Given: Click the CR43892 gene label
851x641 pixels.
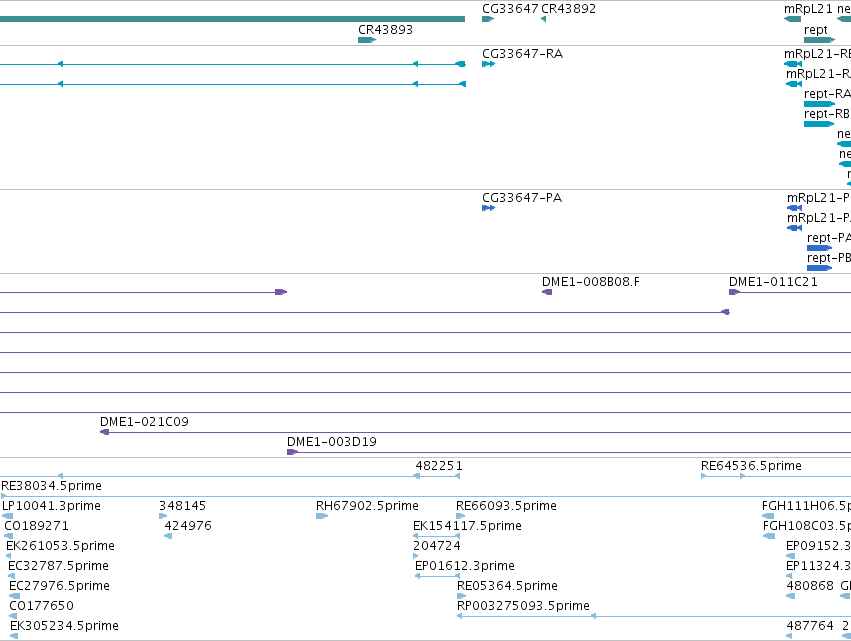Looking at the screenshot, I should [x=569, y=9].
